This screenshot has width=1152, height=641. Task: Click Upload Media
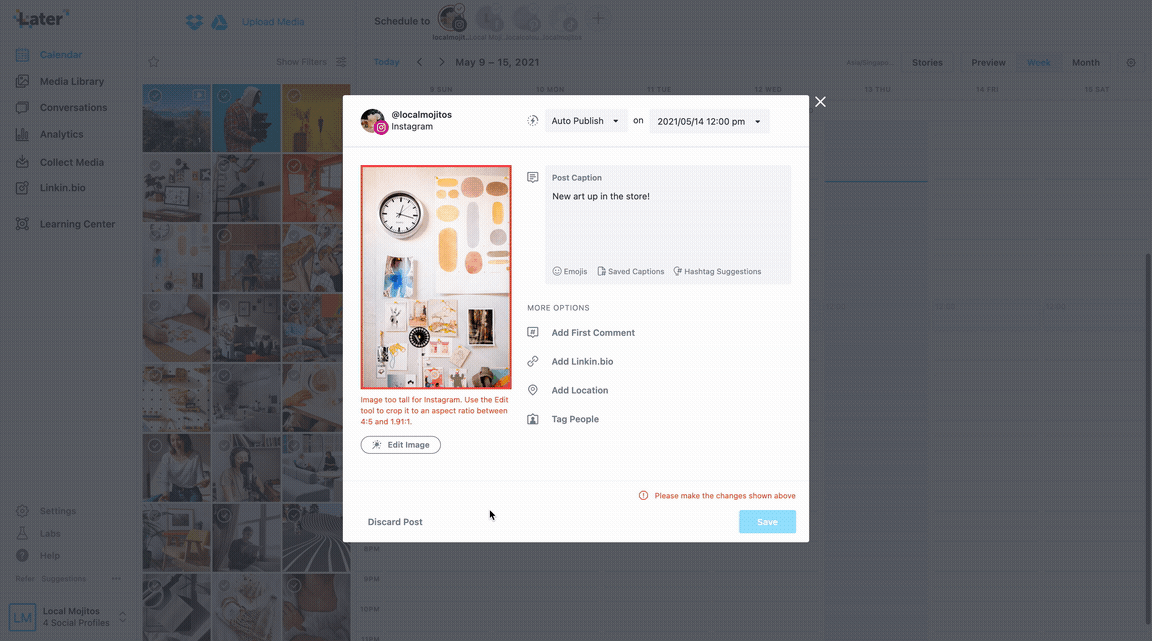click(273, 22)
